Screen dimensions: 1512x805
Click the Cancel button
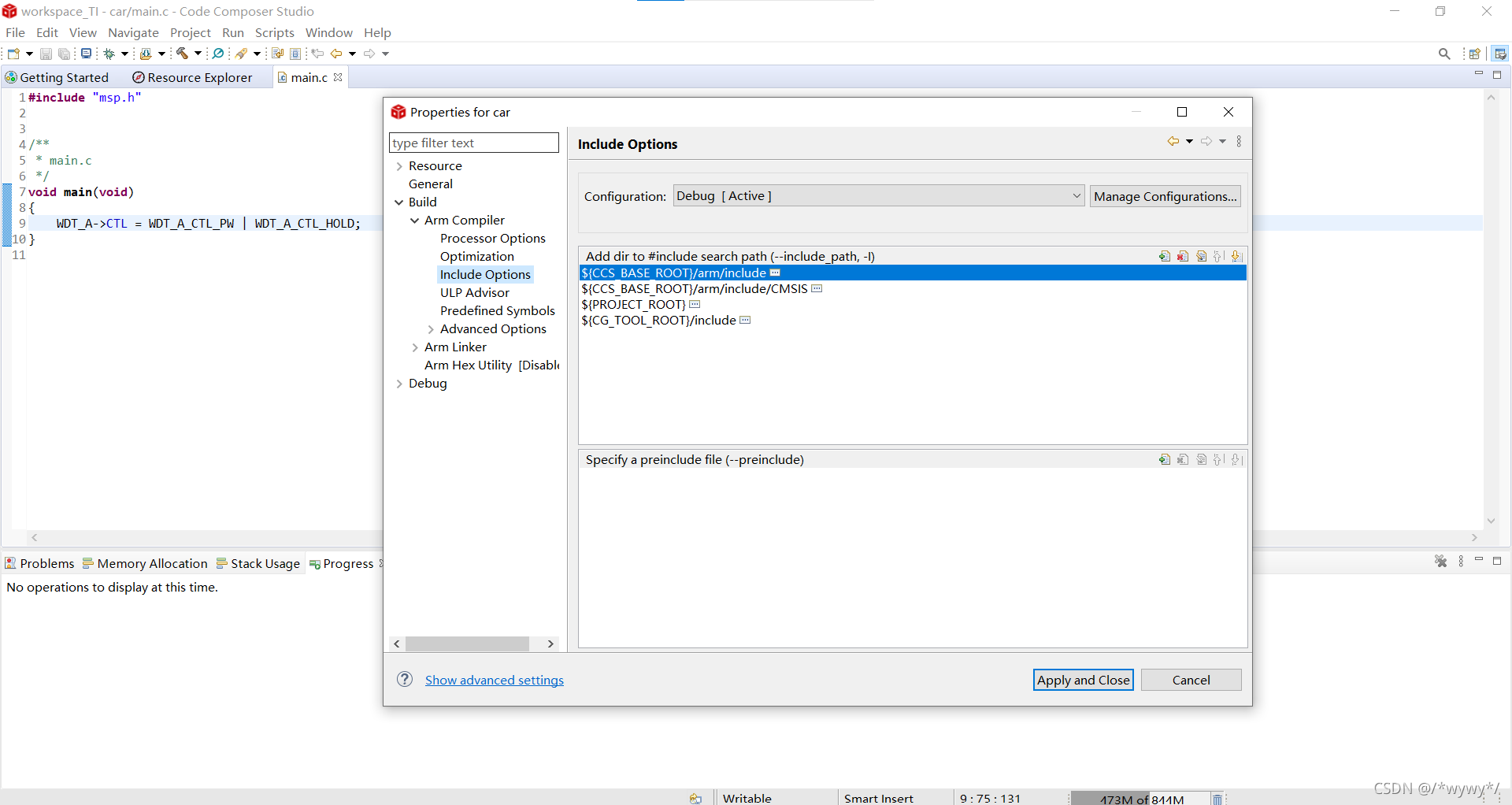pos(1191,680)
